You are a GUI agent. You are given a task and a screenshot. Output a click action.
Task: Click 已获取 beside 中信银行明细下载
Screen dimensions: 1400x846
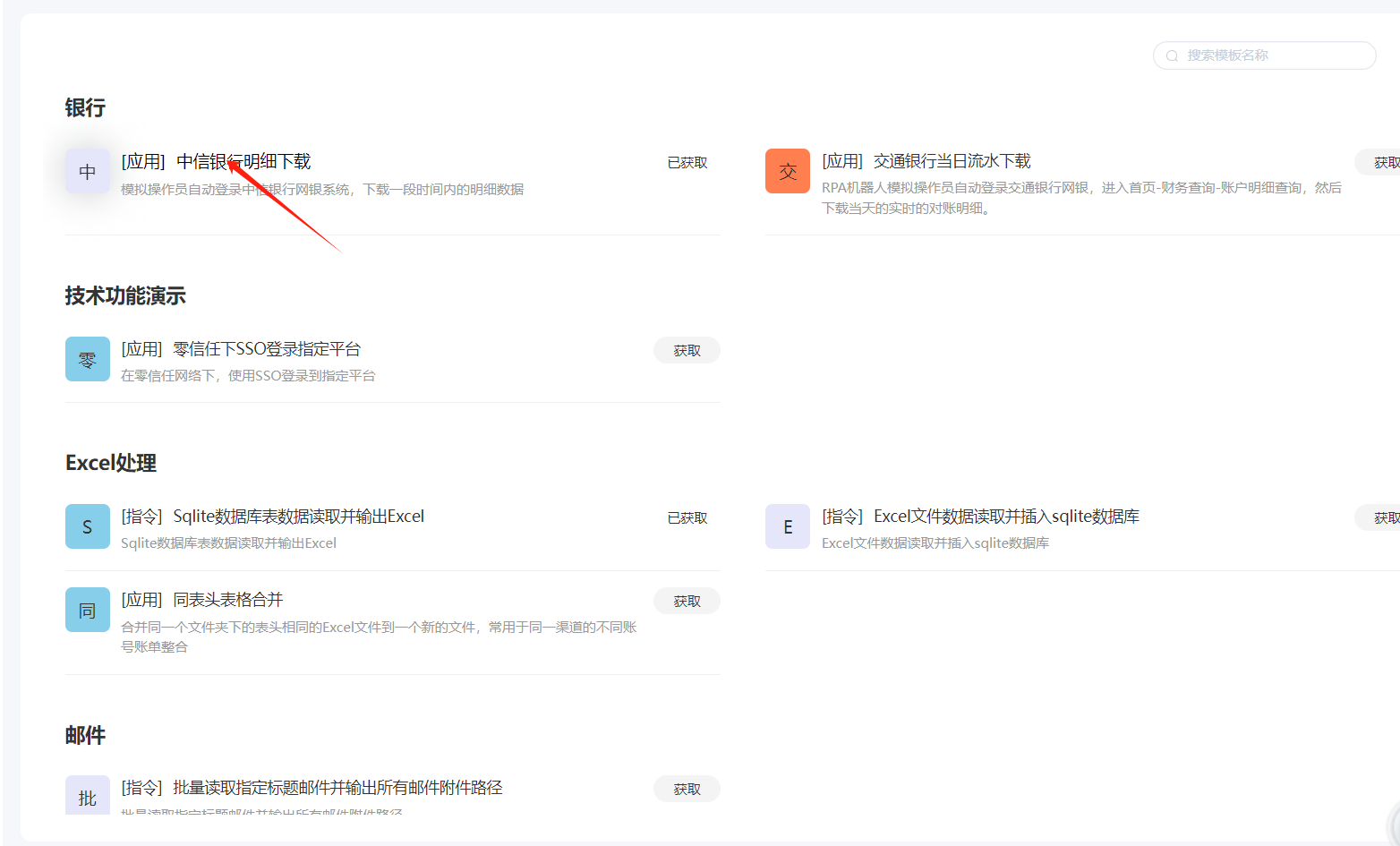[x=687, y=163]
